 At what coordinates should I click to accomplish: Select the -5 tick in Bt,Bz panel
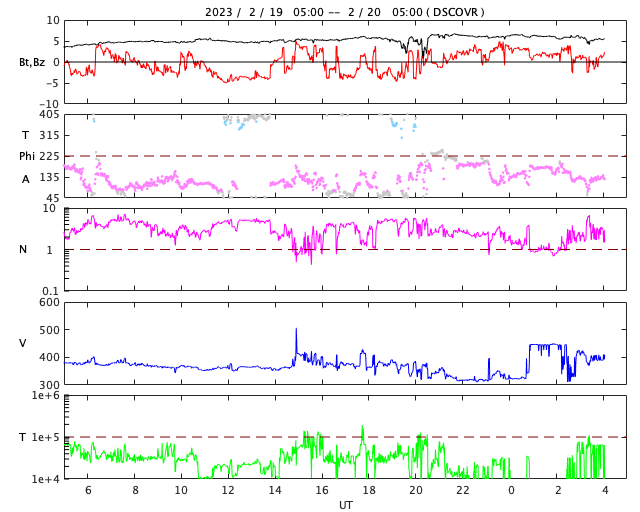53,84
